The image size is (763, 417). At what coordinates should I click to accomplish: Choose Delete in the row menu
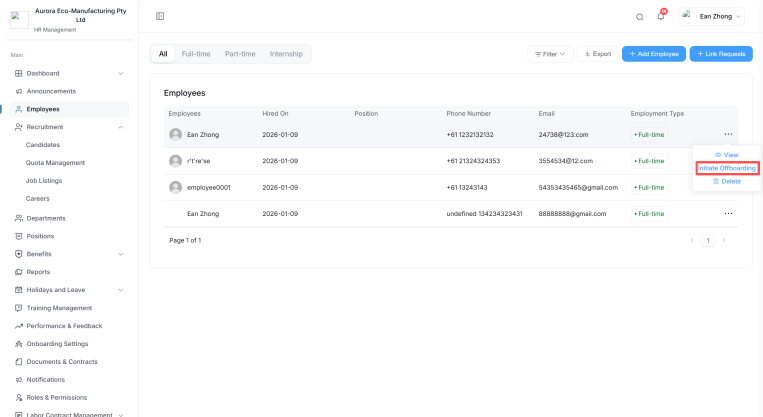727,181
